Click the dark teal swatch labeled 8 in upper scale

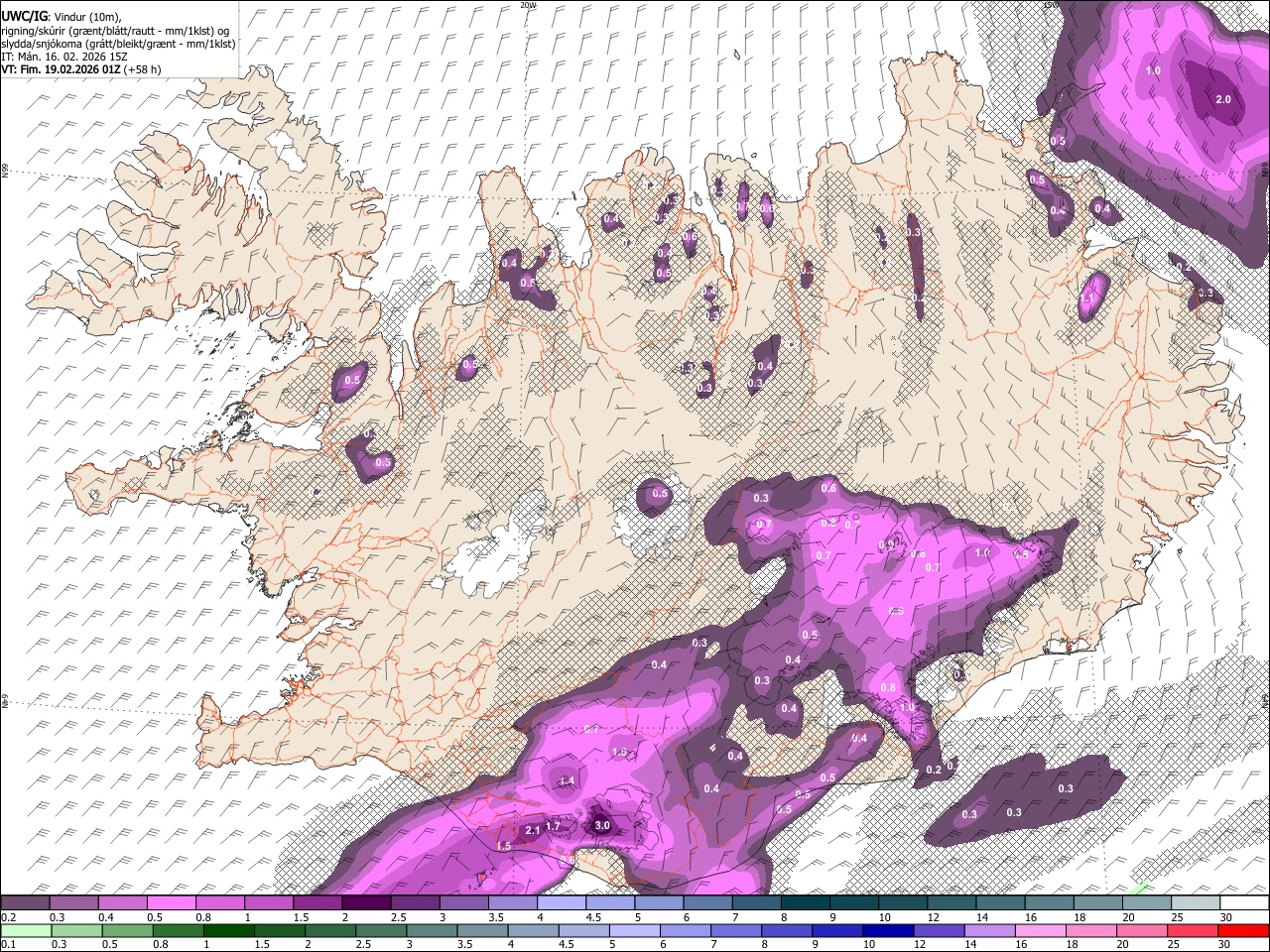click(x=806, y=902)
